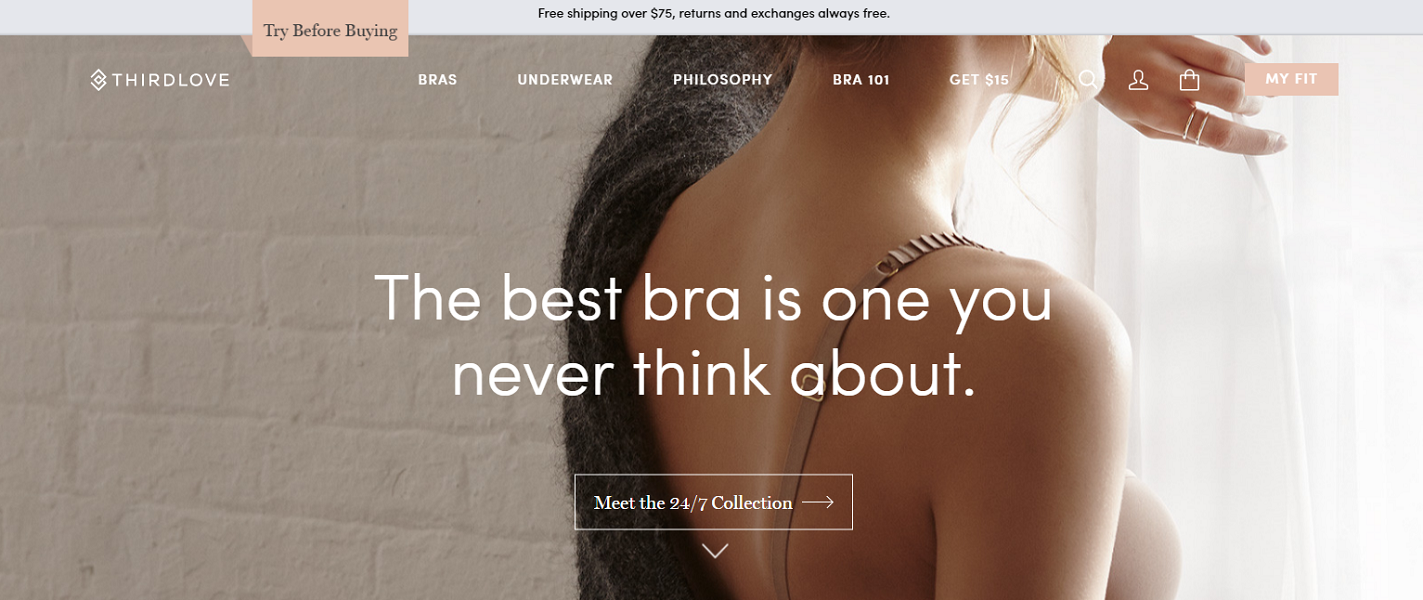1423x600 pixels.
Task: Click the THIRDLOVE wordmark
Action: point(170,80)
